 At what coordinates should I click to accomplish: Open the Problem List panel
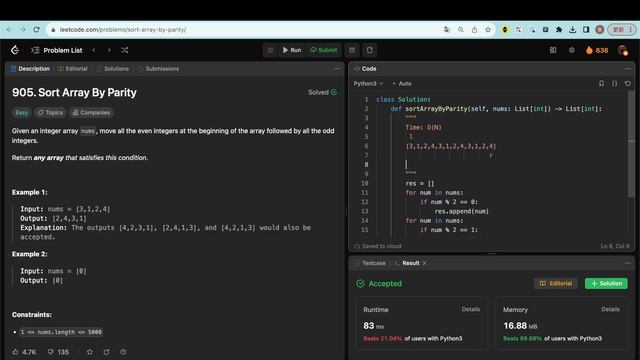57,50
